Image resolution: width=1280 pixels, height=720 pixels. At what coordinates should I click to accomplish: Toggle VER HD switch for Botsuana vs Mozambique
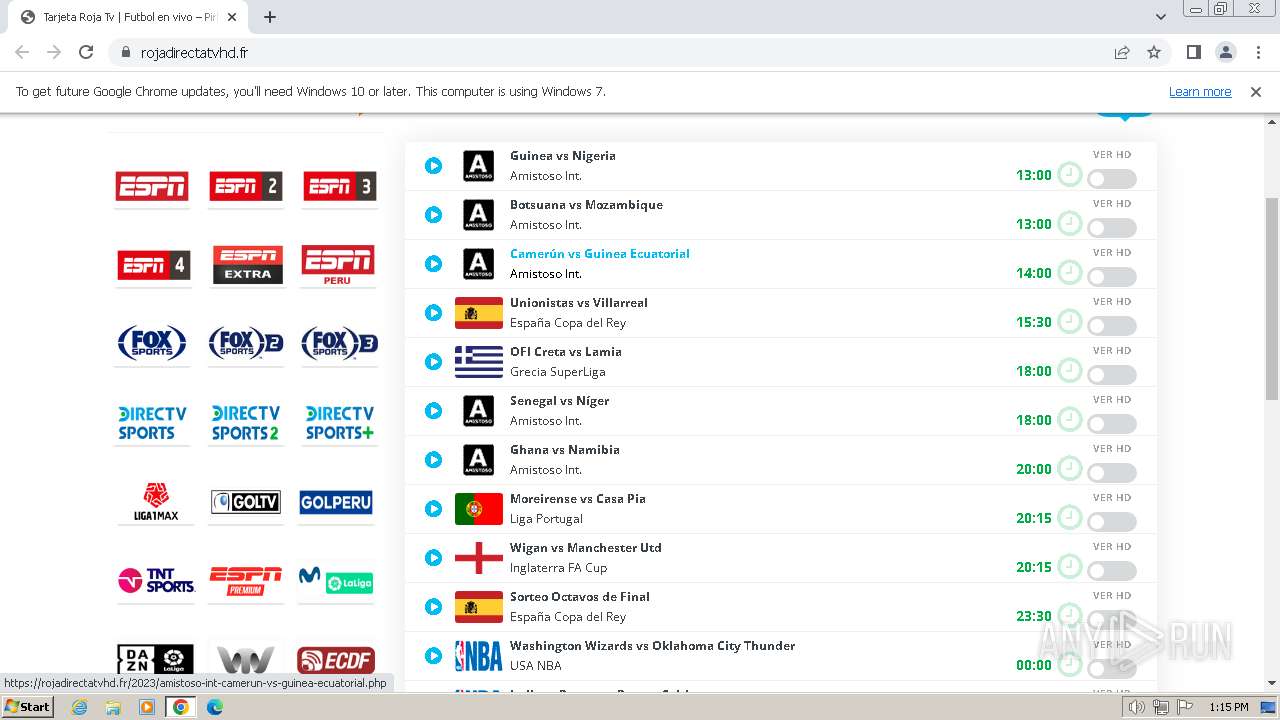(x=1112, y=228)
